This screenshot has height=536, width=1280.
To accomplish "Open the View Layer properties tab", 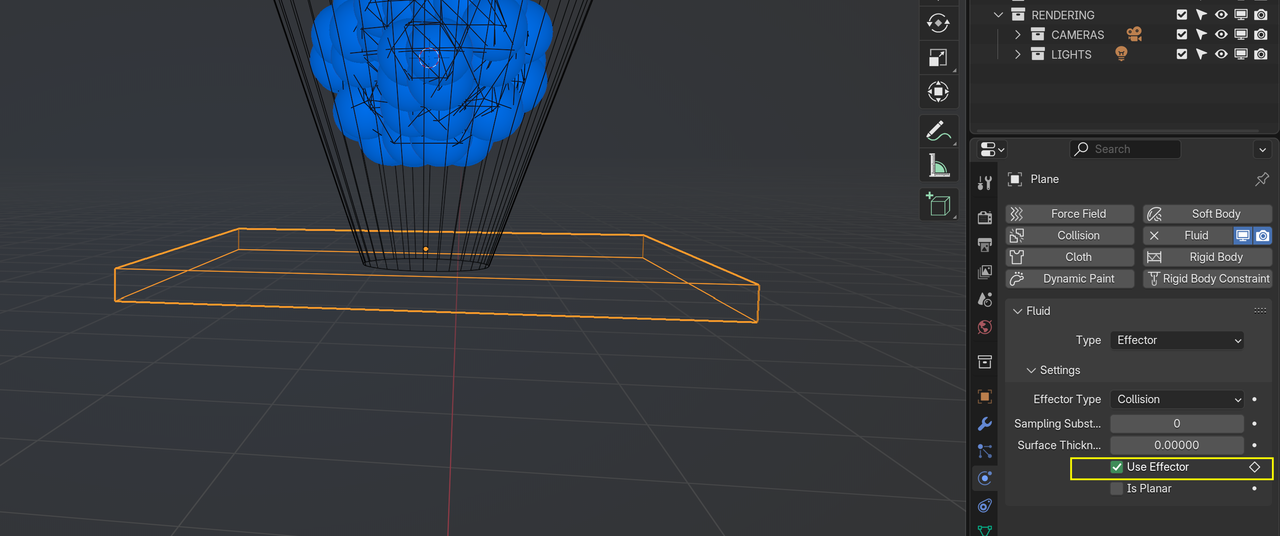I will point(985,272).
